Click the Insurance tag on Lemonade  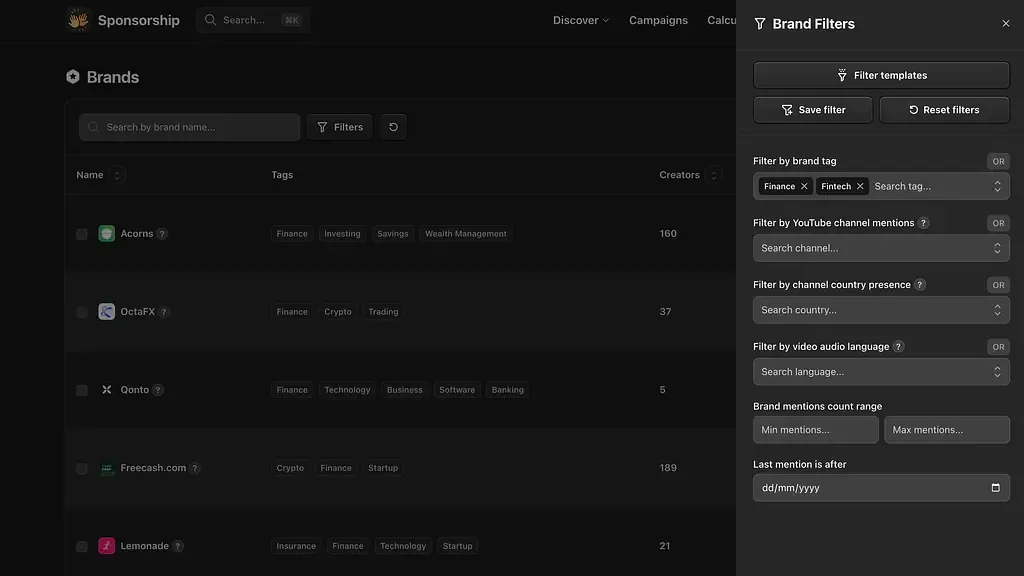coord(296,546)
